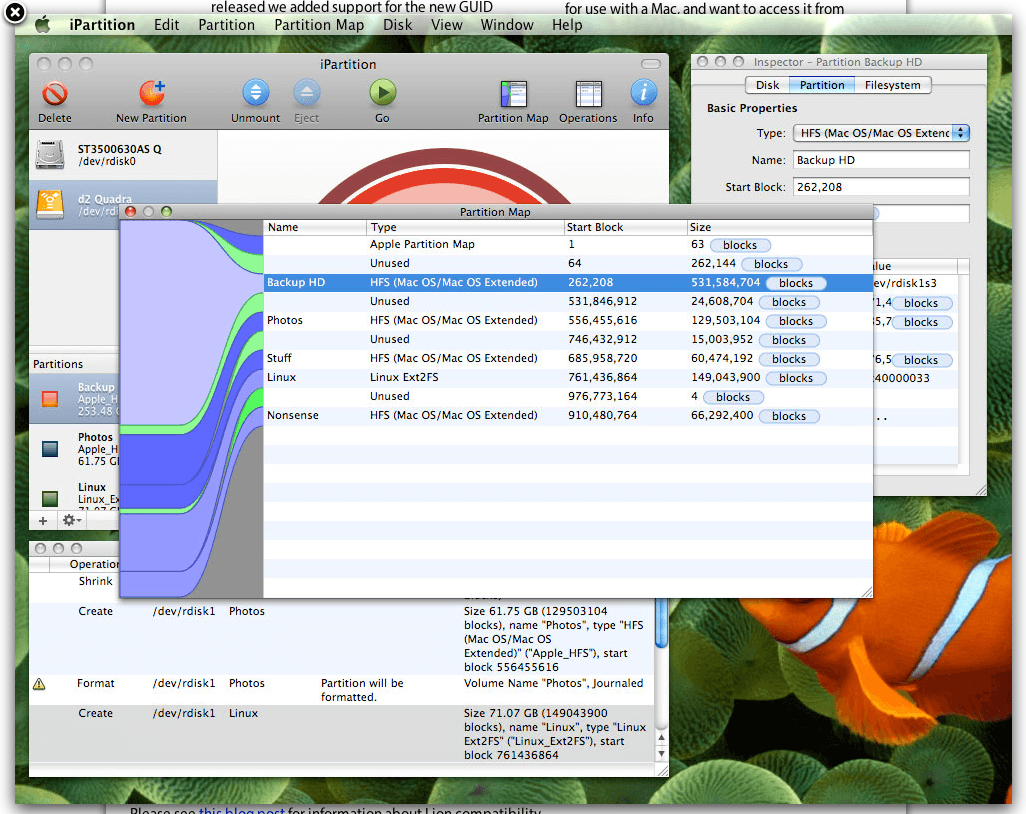Open blocks unit popup for Stuff row

789,359
